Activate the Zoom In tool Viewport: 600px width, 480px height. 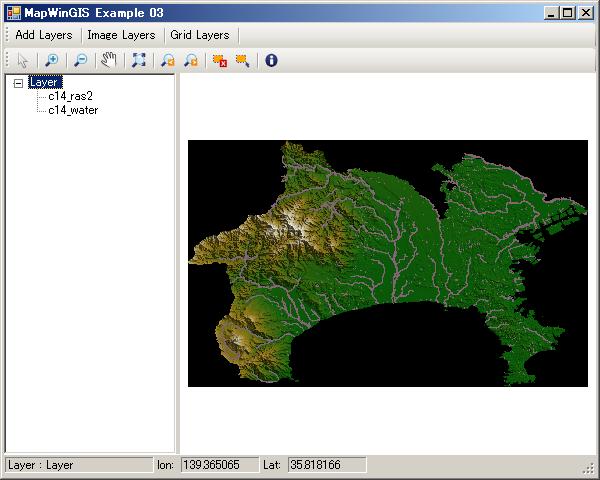pyautogui.click(x=52, y=60)
